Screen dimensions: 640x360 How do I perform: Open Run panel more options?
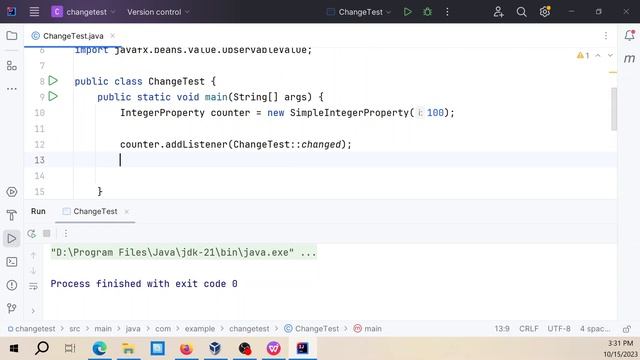(x=66, y=233)
